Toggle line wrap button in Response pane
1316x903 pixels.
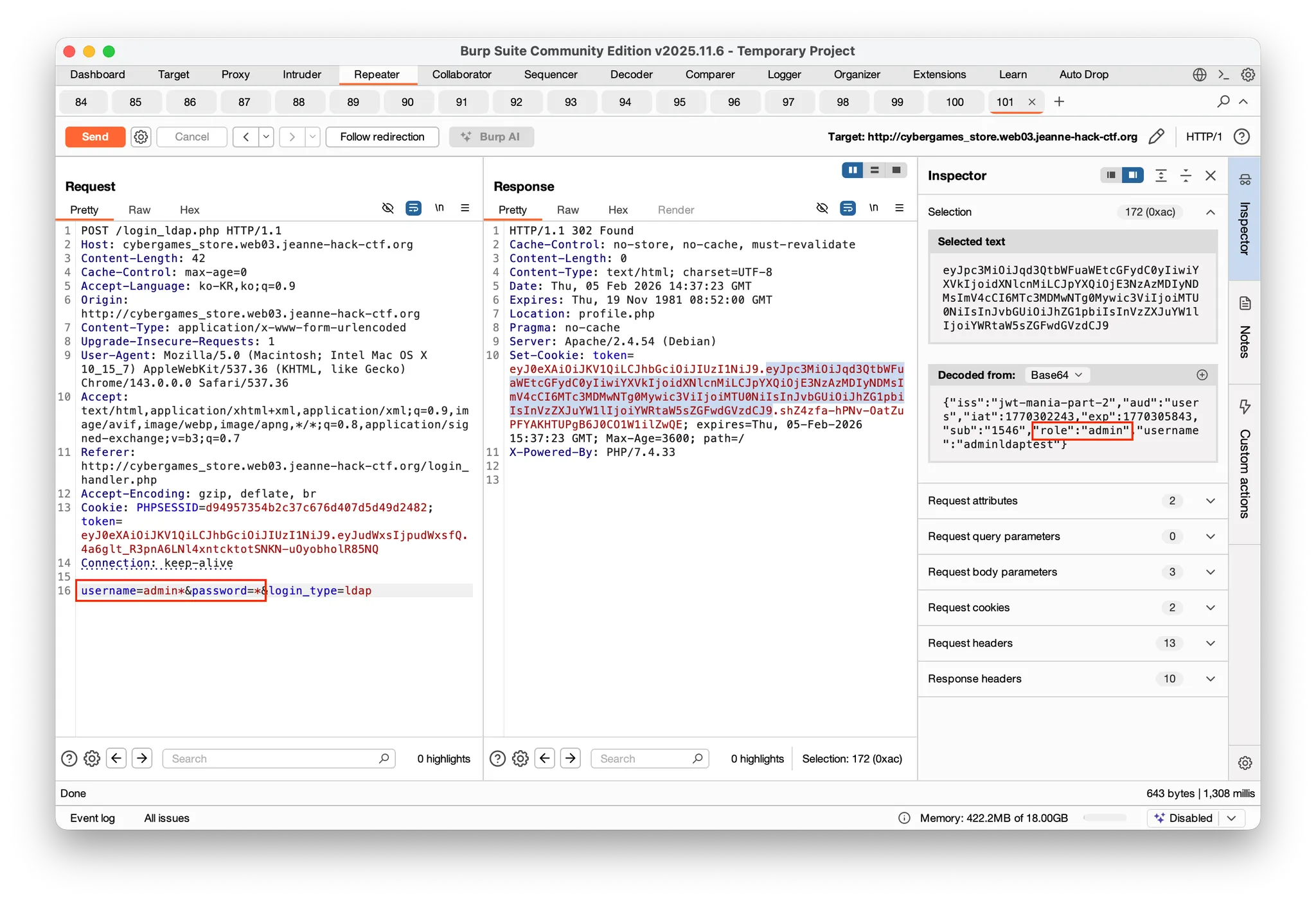(848, 208)
